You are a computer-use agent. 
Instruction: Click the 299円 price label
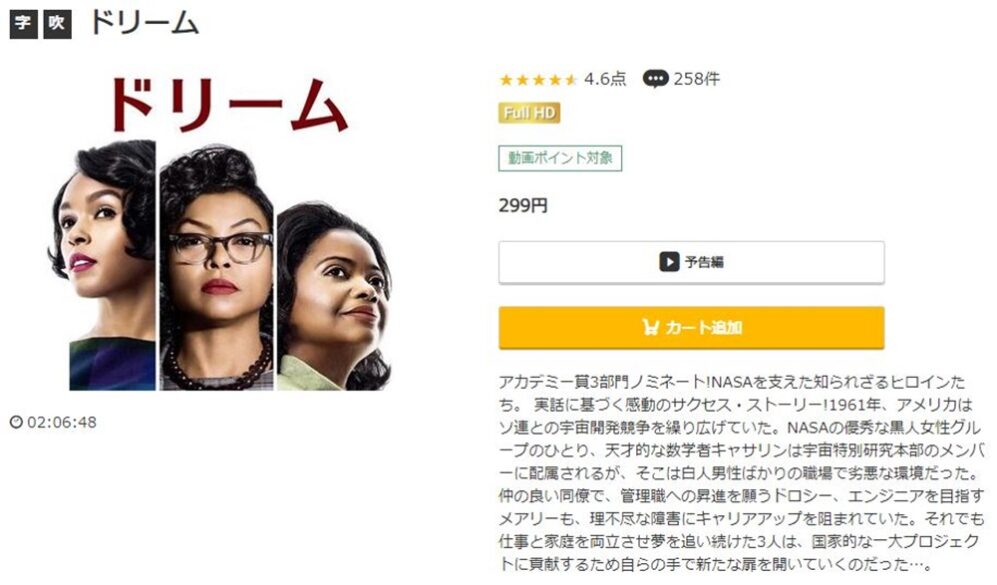point(523,205)
